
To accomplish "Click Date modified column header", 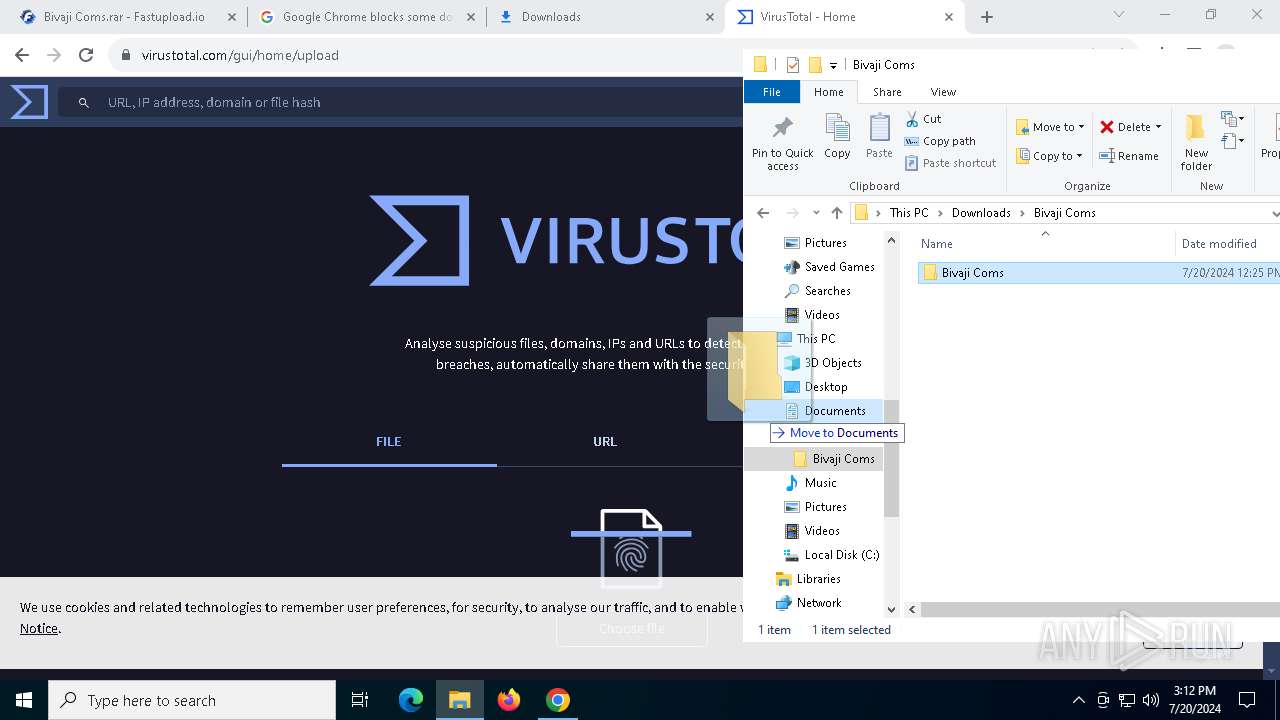I will pos(1219,244).
